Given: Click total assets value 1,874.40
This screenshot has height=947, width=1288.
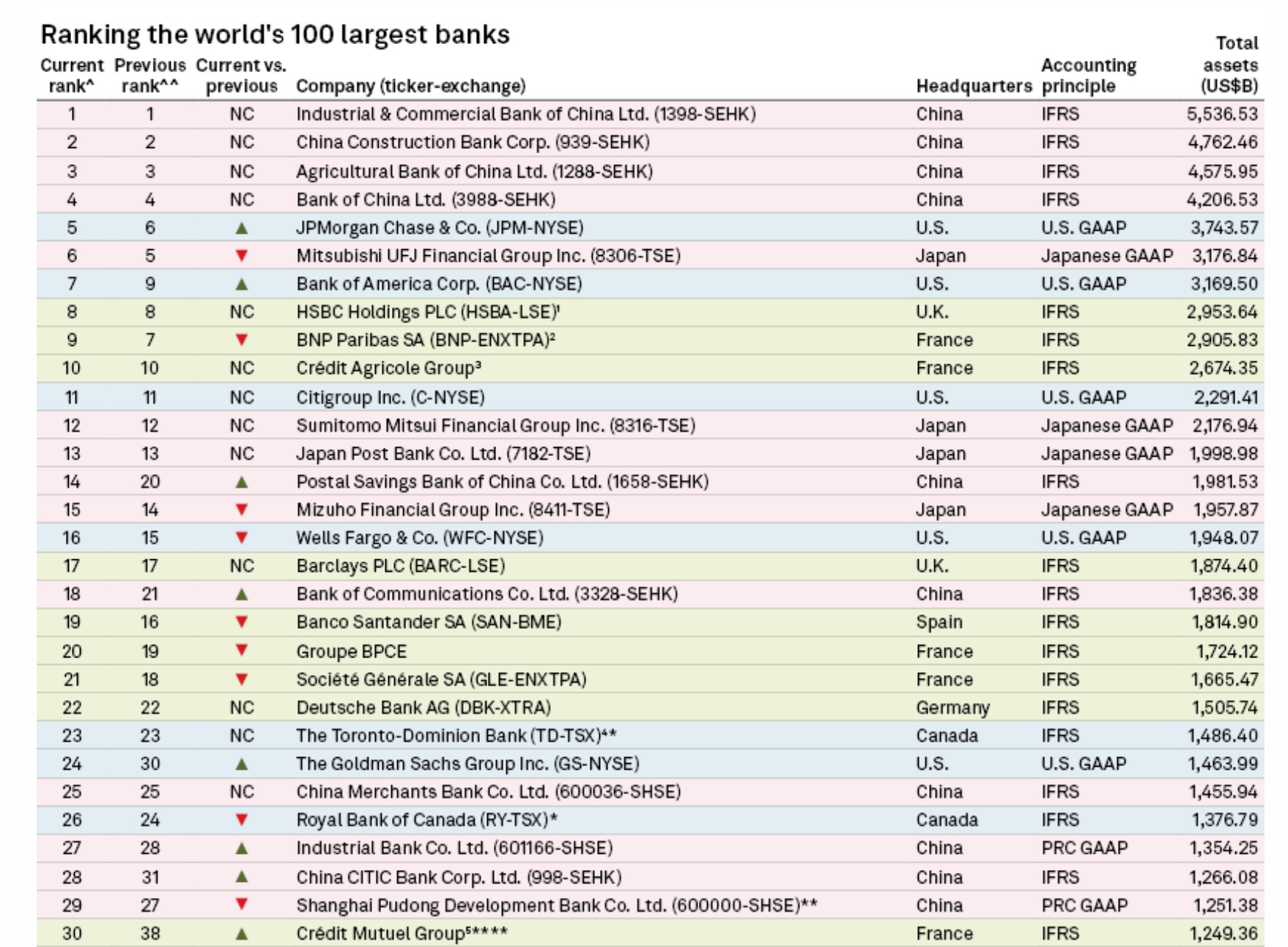Looking at the screenshot, I should coord(1224,566).
